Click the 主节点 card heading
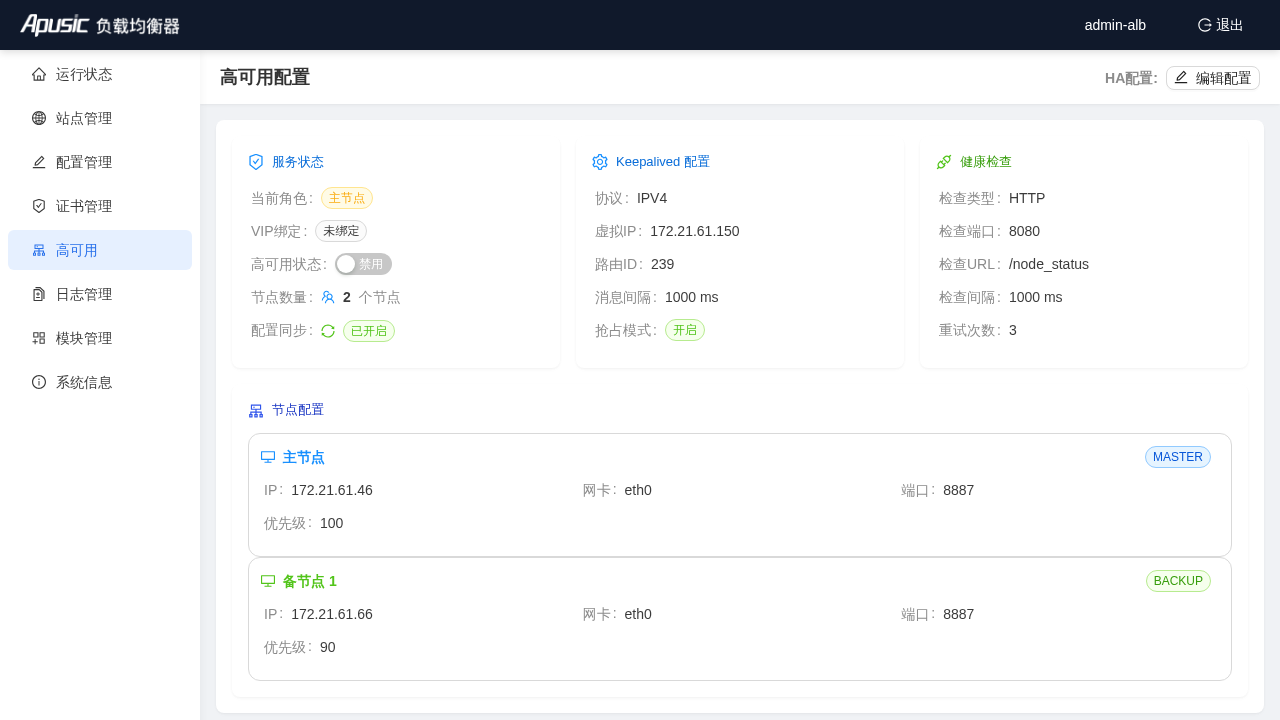Viewport: 1280px width, 720px height. (x=304, y=457)
